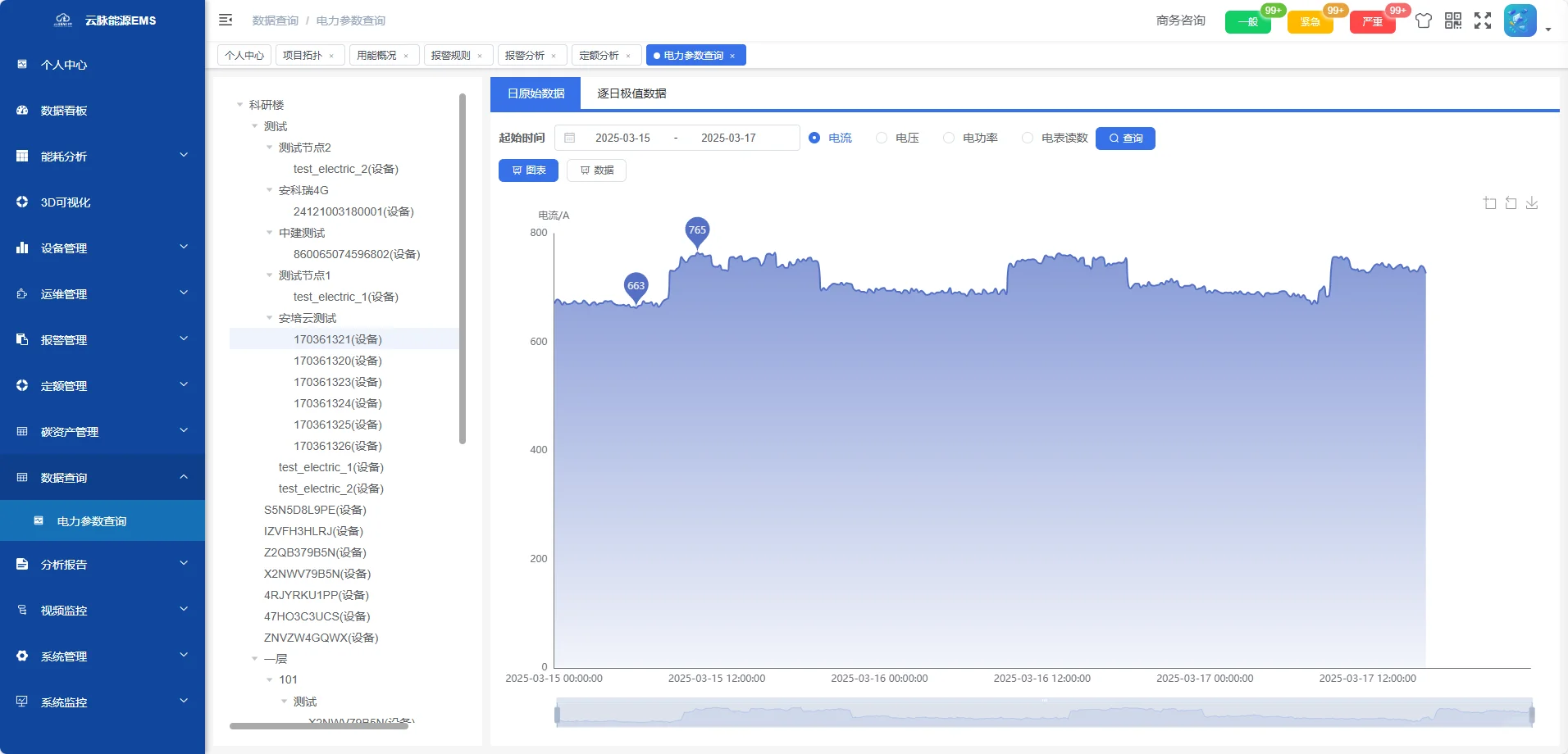Viewport: 1568px width, 754px height.
Task: Click the chart zoom-area tool icon
Action: 1490,202
